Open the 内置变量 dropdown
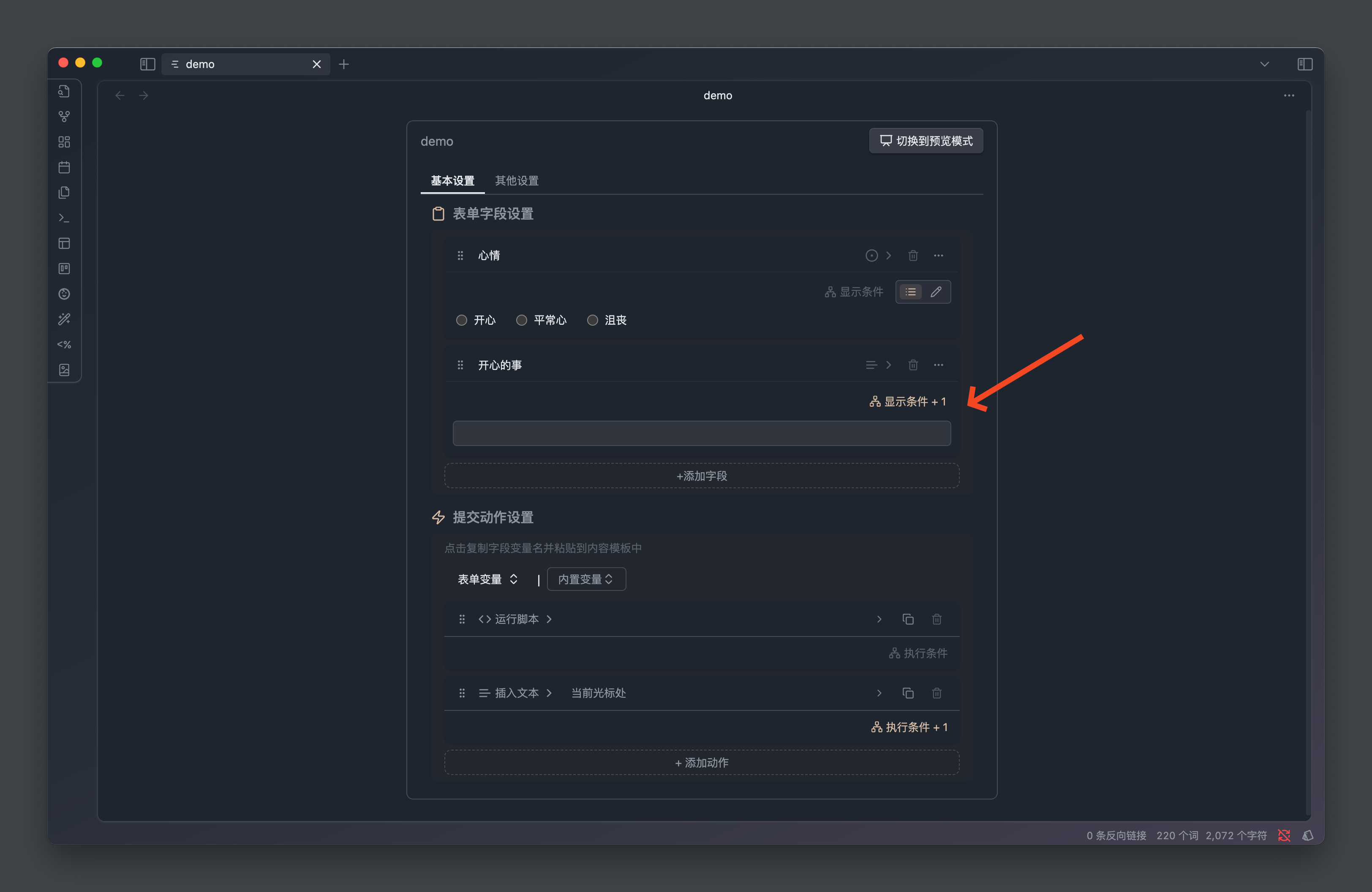Image resolution: width=1372 pixels, height=892 pixels. [x=586, y=579]
